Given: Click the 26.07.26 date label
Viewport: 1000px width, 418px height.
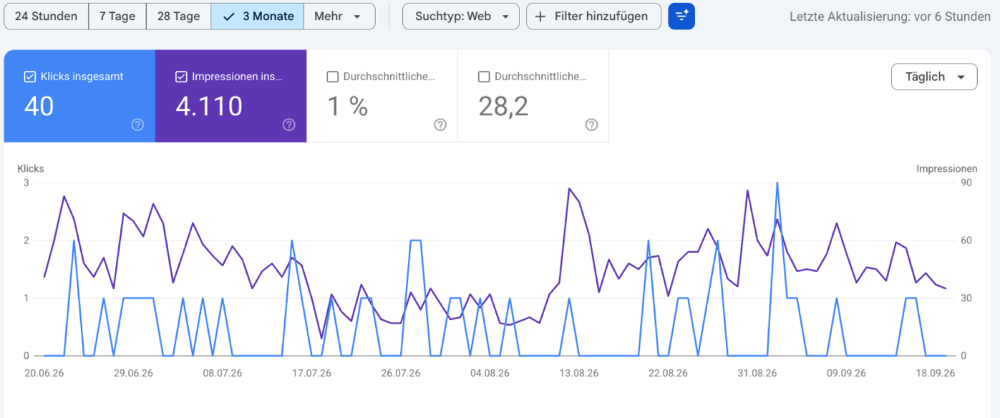Looking at the screenshot, I should 401,374.
